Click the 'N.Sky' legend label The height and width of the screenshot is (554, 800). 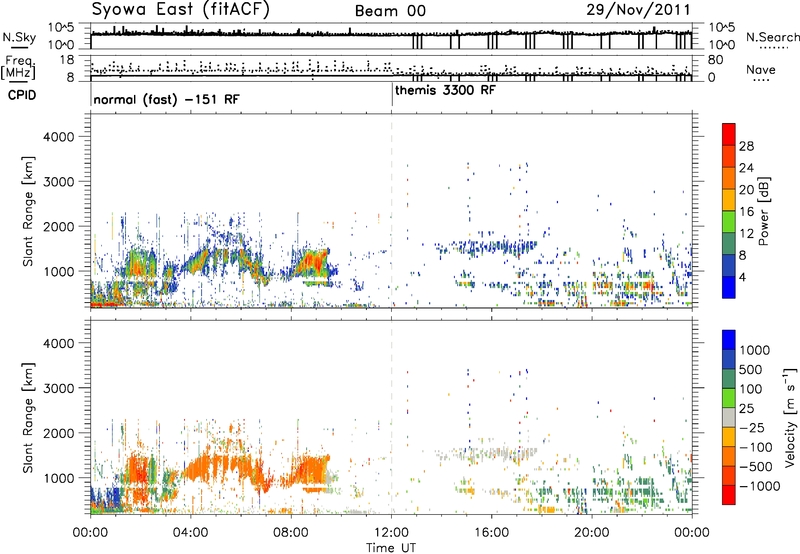(19, 37)
